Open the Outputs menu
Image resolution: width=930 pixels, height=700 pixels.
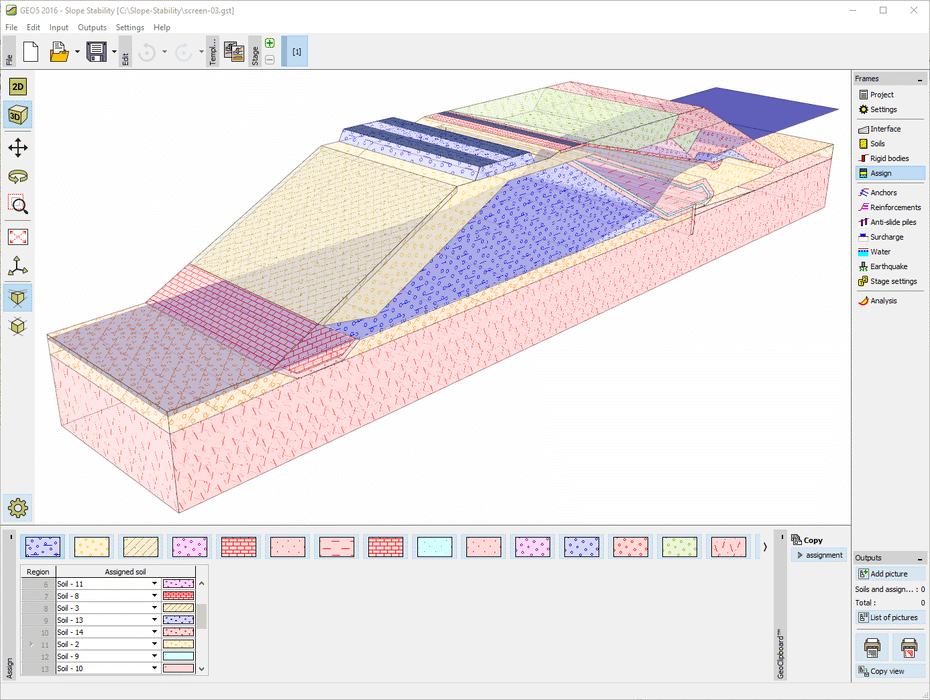pyautogui.click(x=92, y=27)
